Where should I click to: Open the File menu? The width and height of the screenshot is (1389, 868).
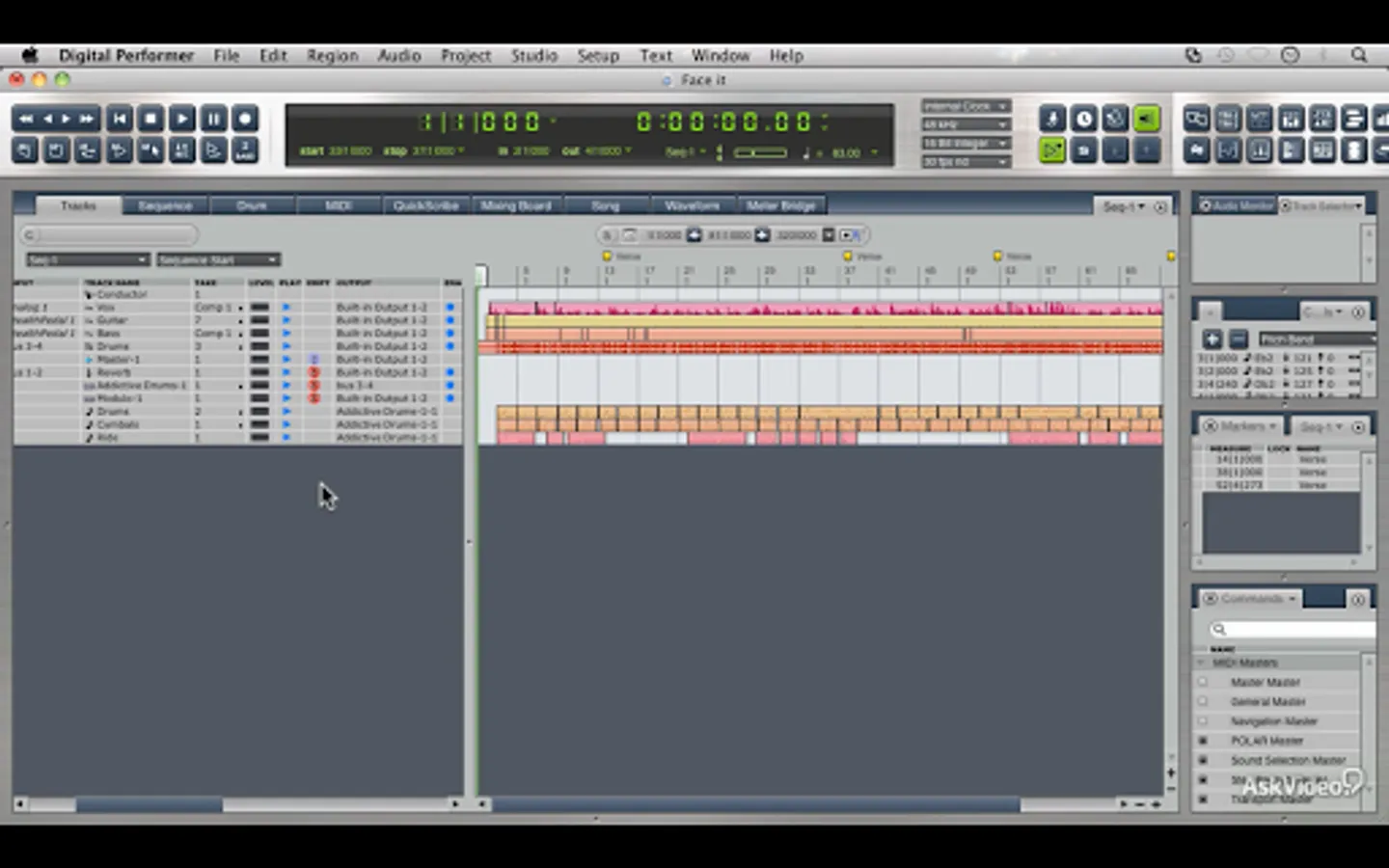[x=227, y=56]
